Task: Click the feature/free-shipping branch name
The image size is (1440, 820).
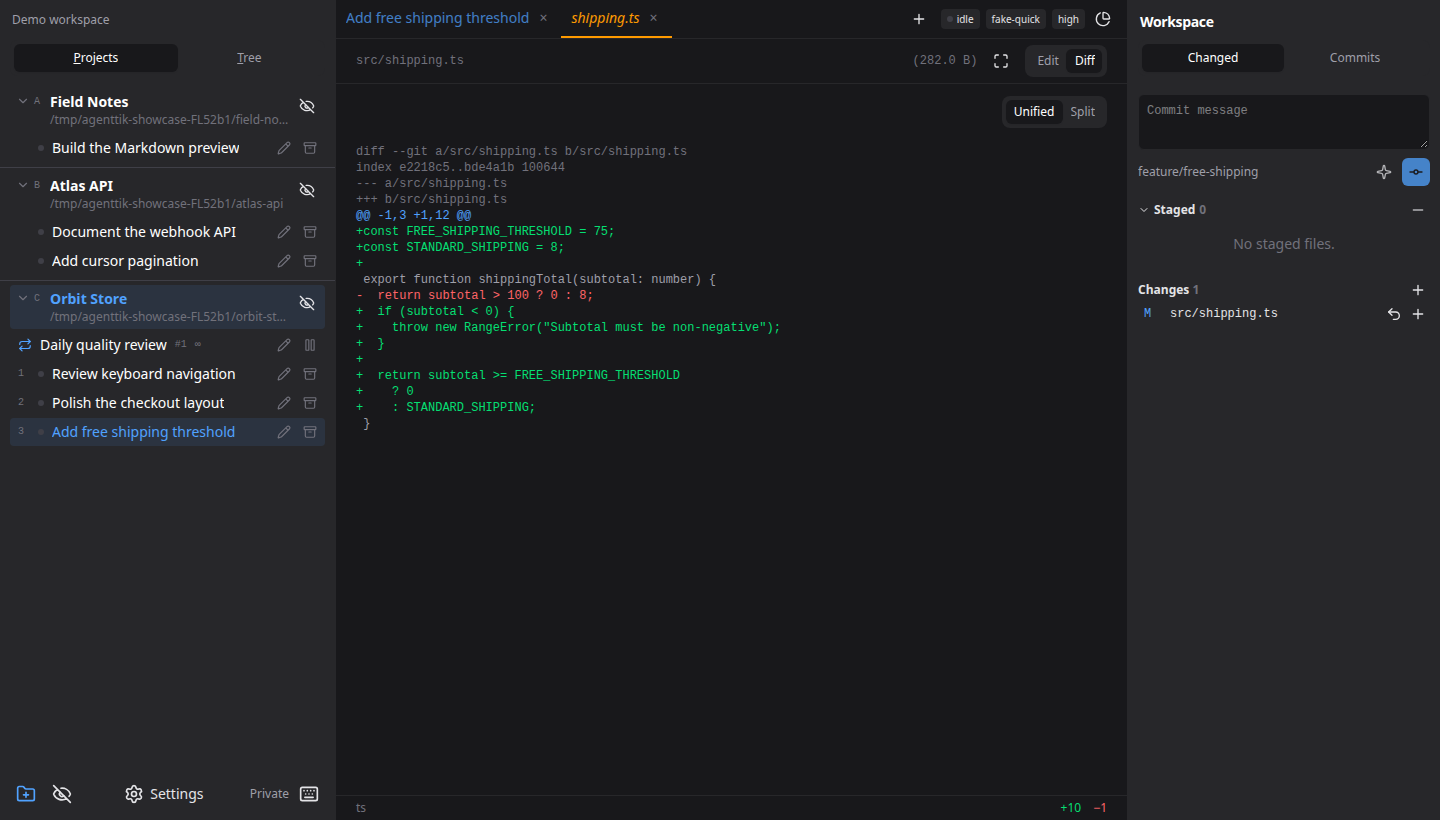Action: (x=1198, y=172)
